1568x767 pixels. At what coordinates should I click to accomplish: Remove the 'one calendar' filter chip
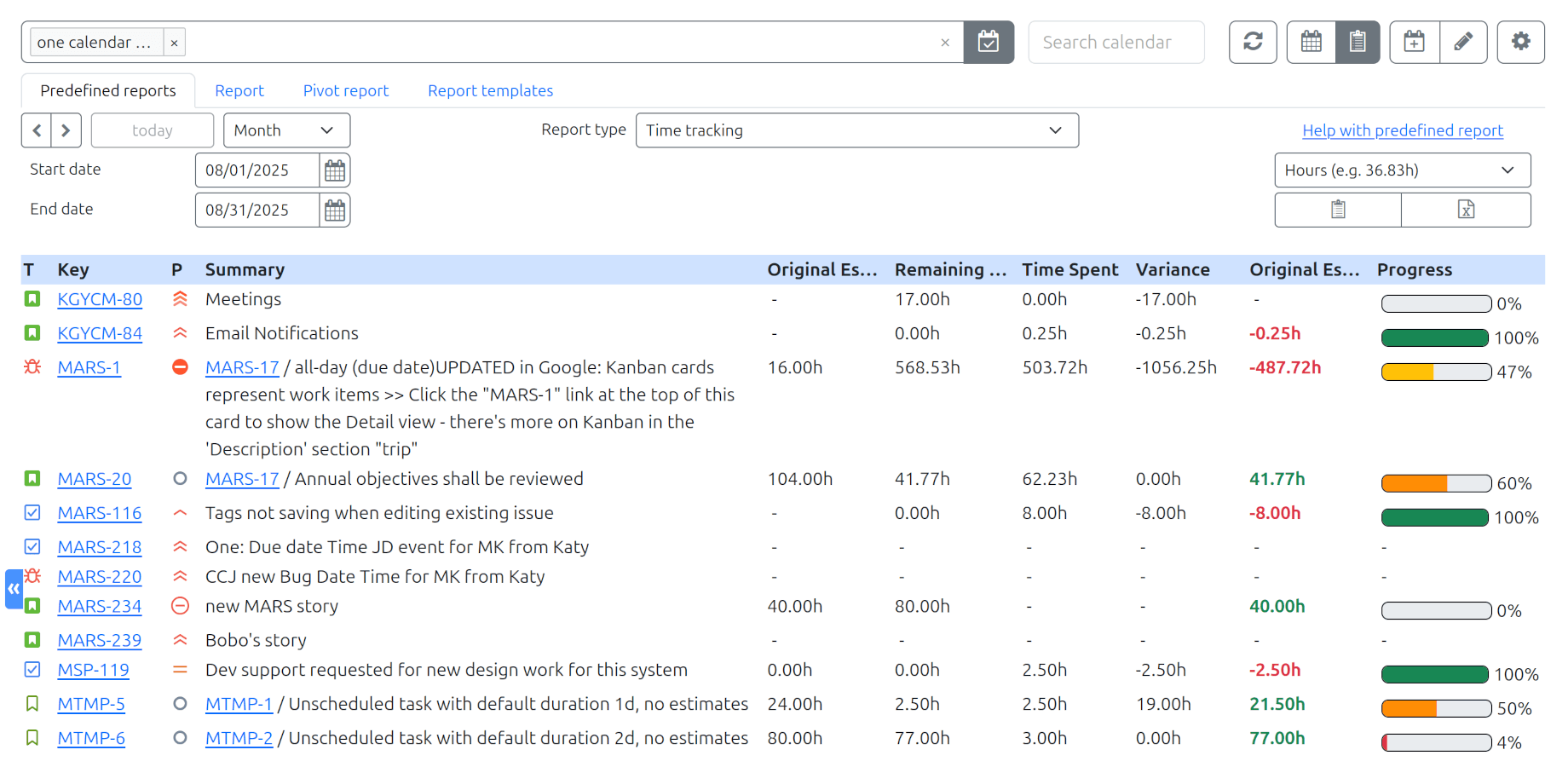174,43
